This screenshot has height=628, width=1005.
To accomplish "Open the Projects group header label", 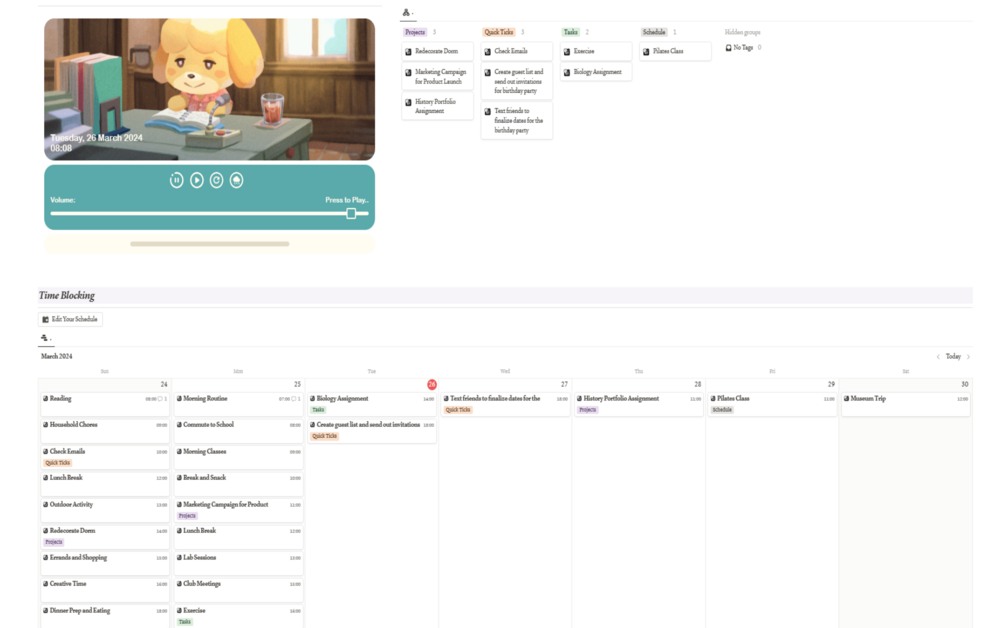I will click(415, 32).
